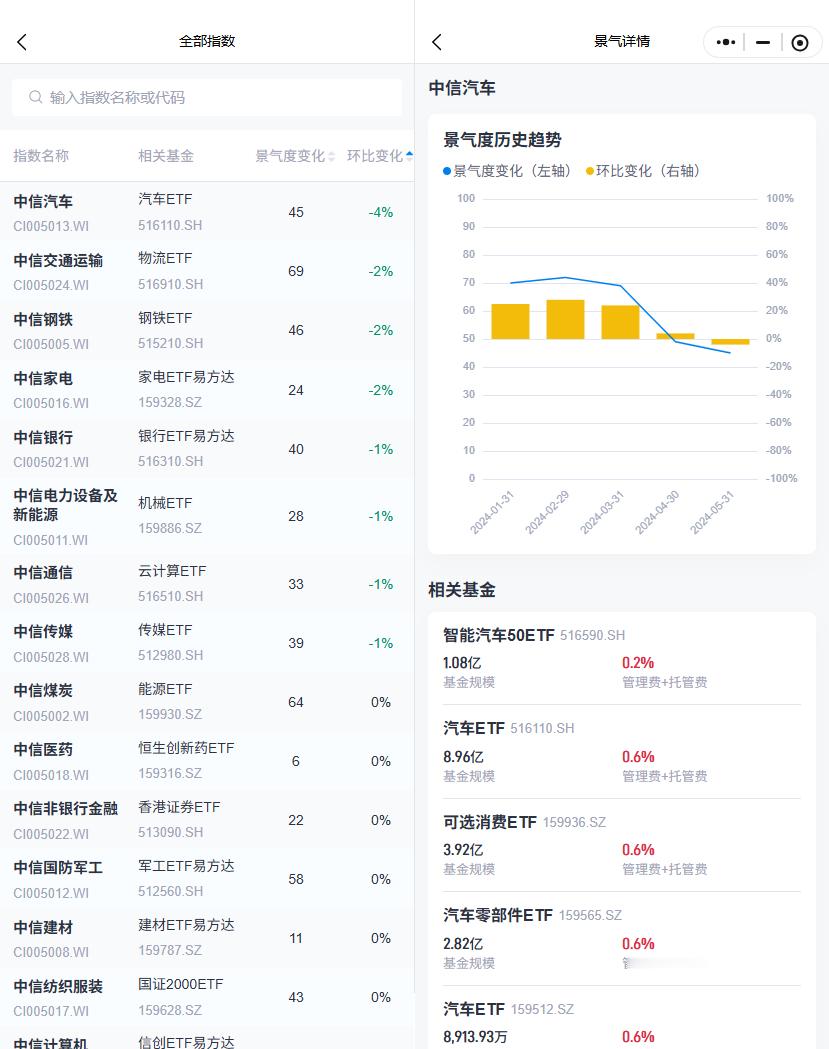Open 智能汽车50ETF fund details
Screen dimensions: 829x1049
click(x=620, y=655)
